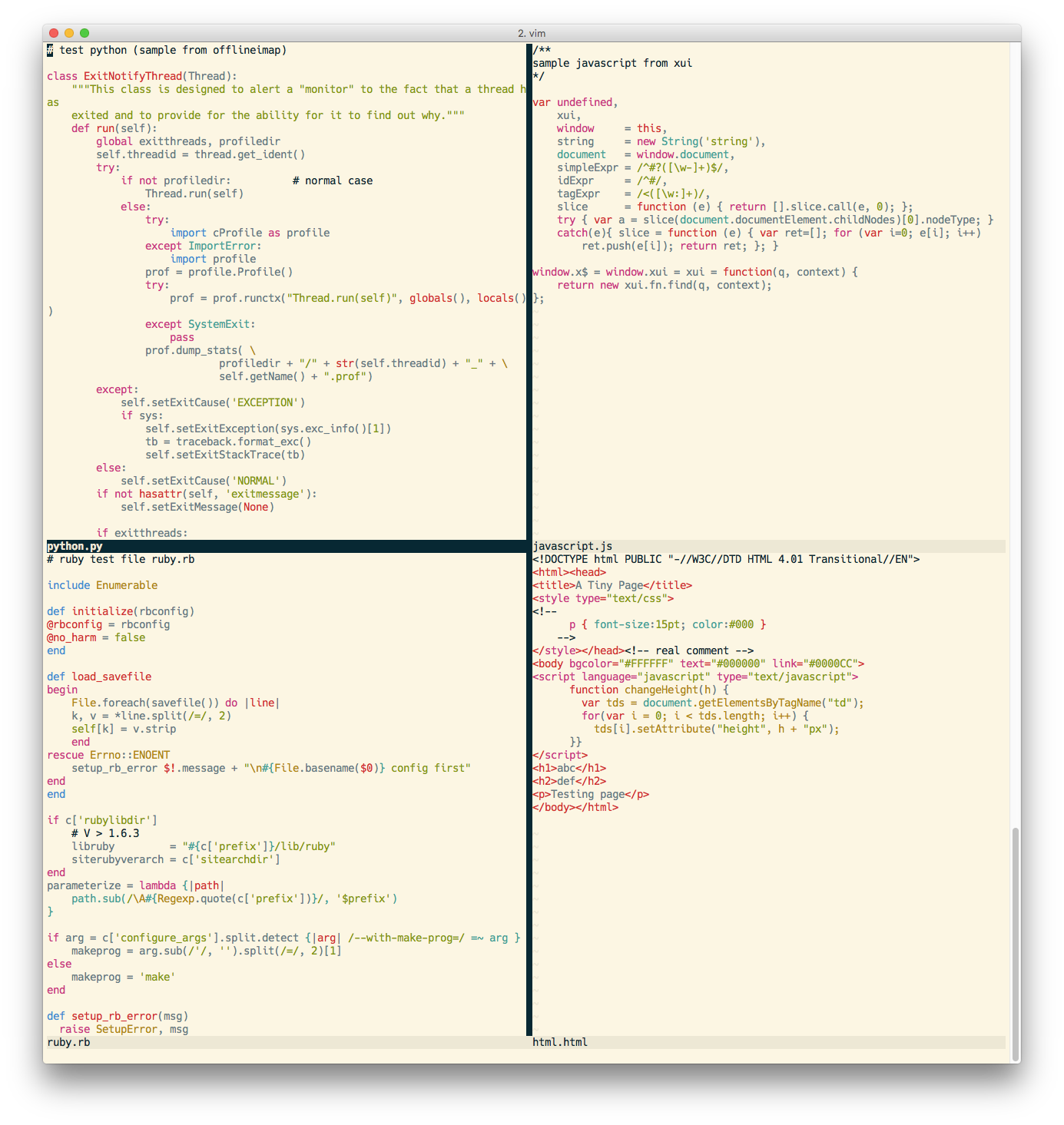Click 'File.foreach(savefile()) do |line|' line
The height and width of the screenshot is (1125, 1064).
[176, 703]
